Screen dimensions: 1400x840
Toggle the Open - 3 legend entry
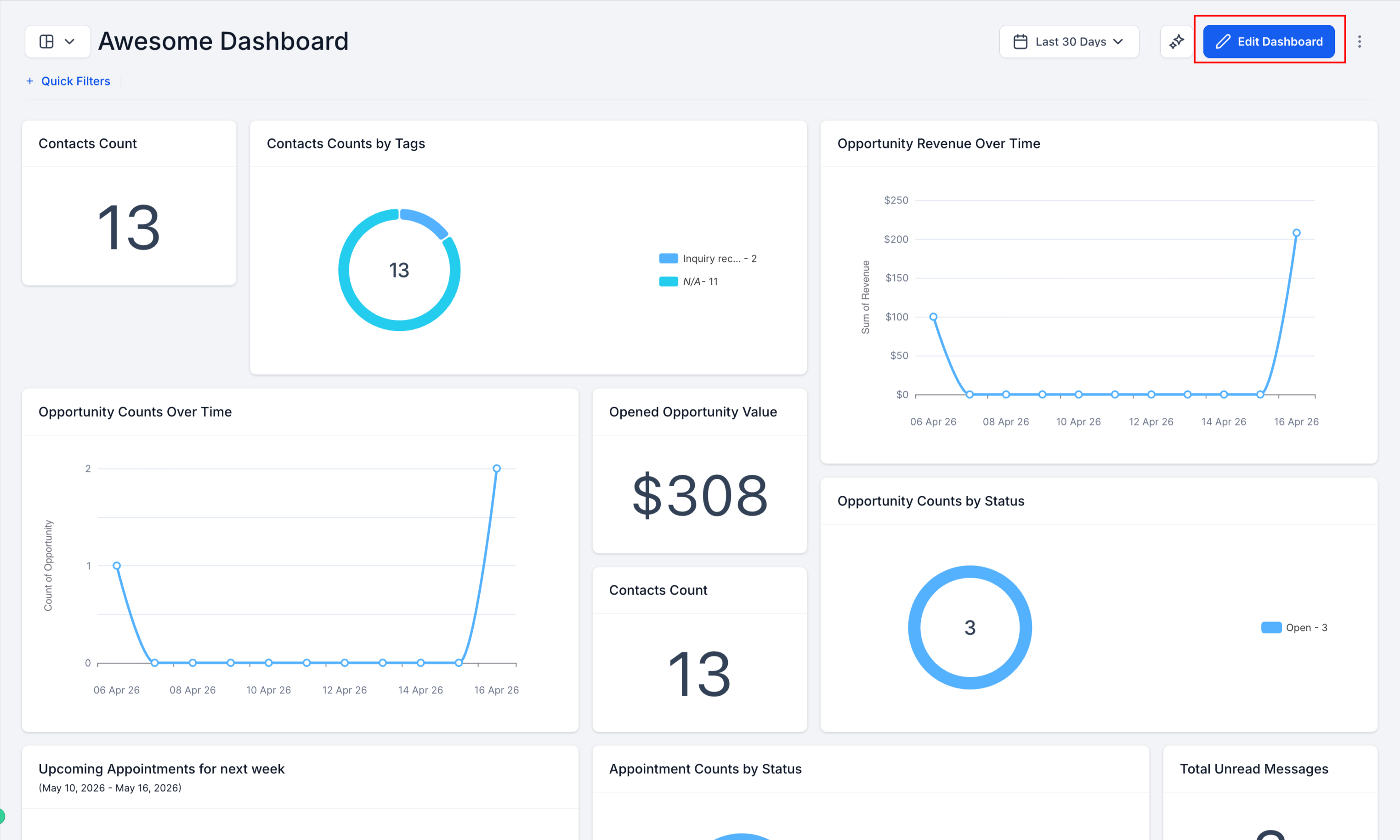1294,627
